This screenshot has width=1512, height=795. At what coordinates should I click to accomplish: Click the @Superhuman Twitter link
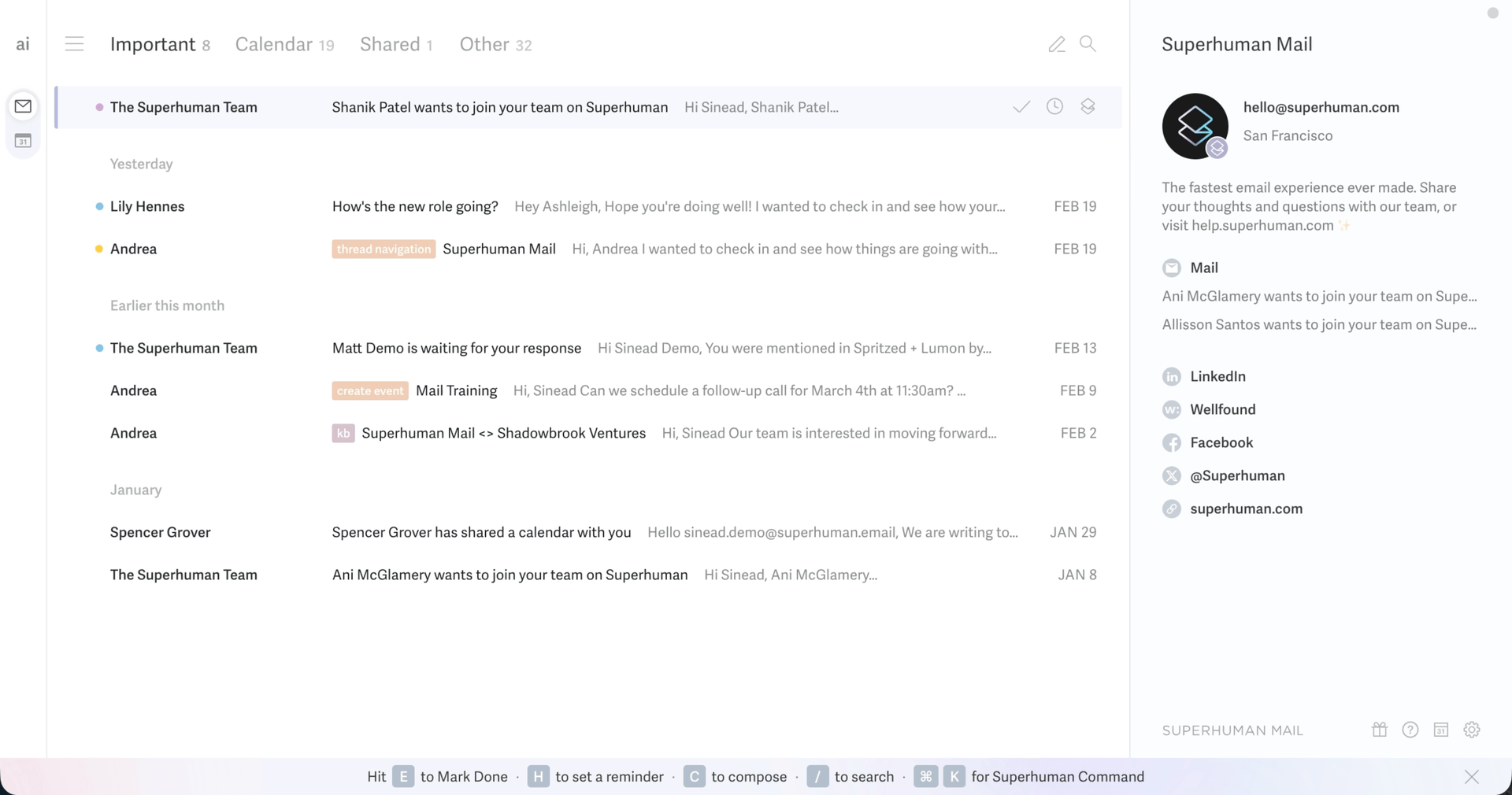pyautogui.click(x=1237, y=475)
